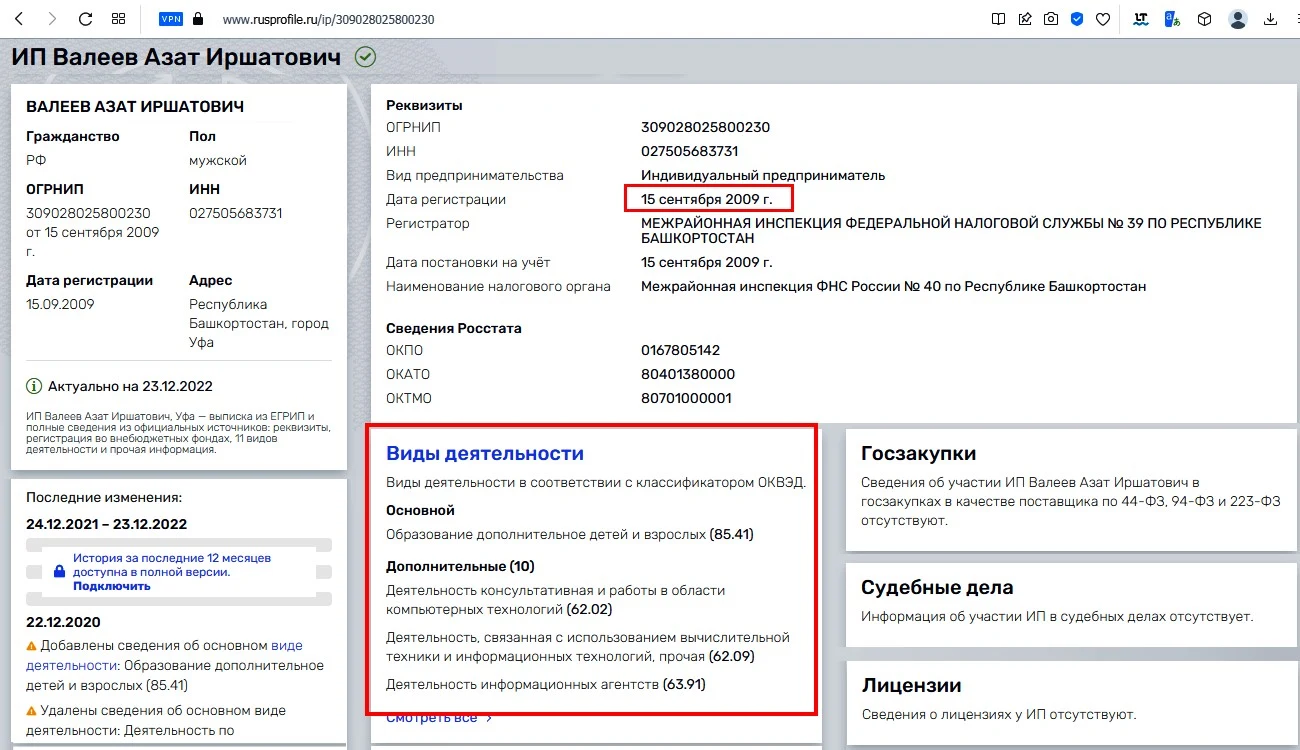1300x750 pixels.
Task: Click the Дата постановки на учёт value
Action: (707, 263)
